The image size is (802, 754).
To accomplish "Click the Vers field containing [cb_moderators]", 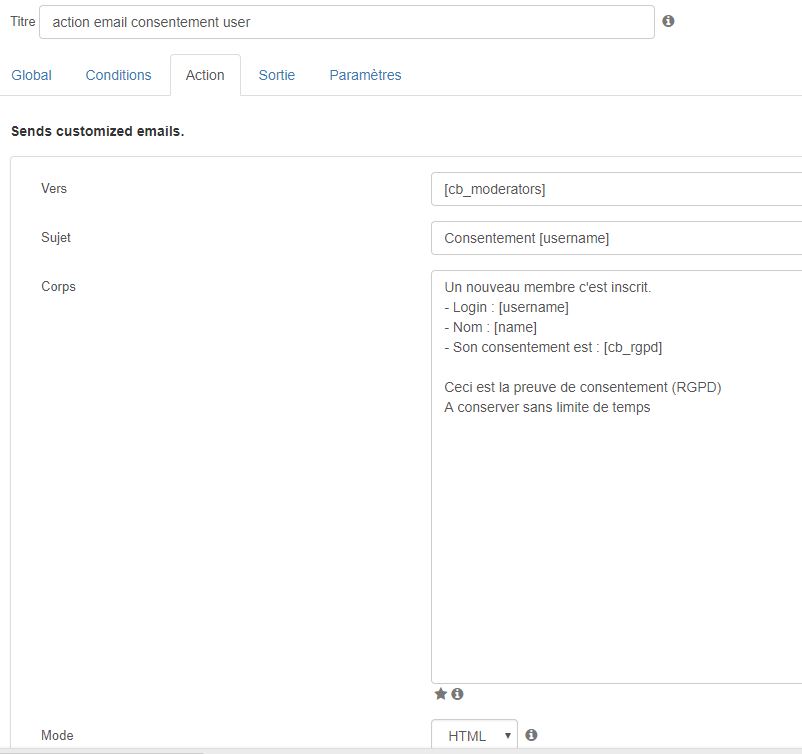I will click(x=616, y=189).
